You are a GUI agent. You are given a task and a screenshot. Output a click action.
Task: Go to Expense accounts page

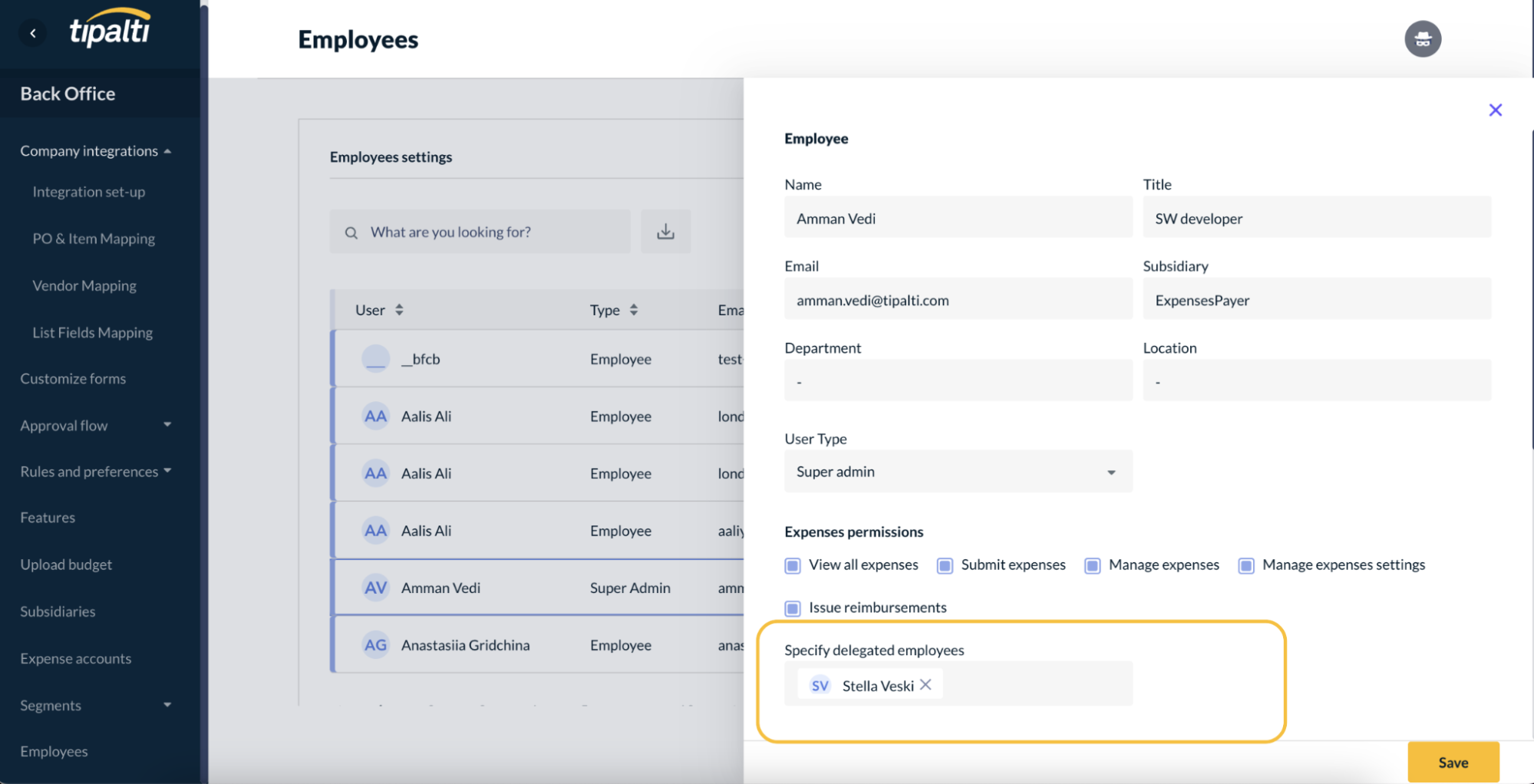(x=75, y=658)
